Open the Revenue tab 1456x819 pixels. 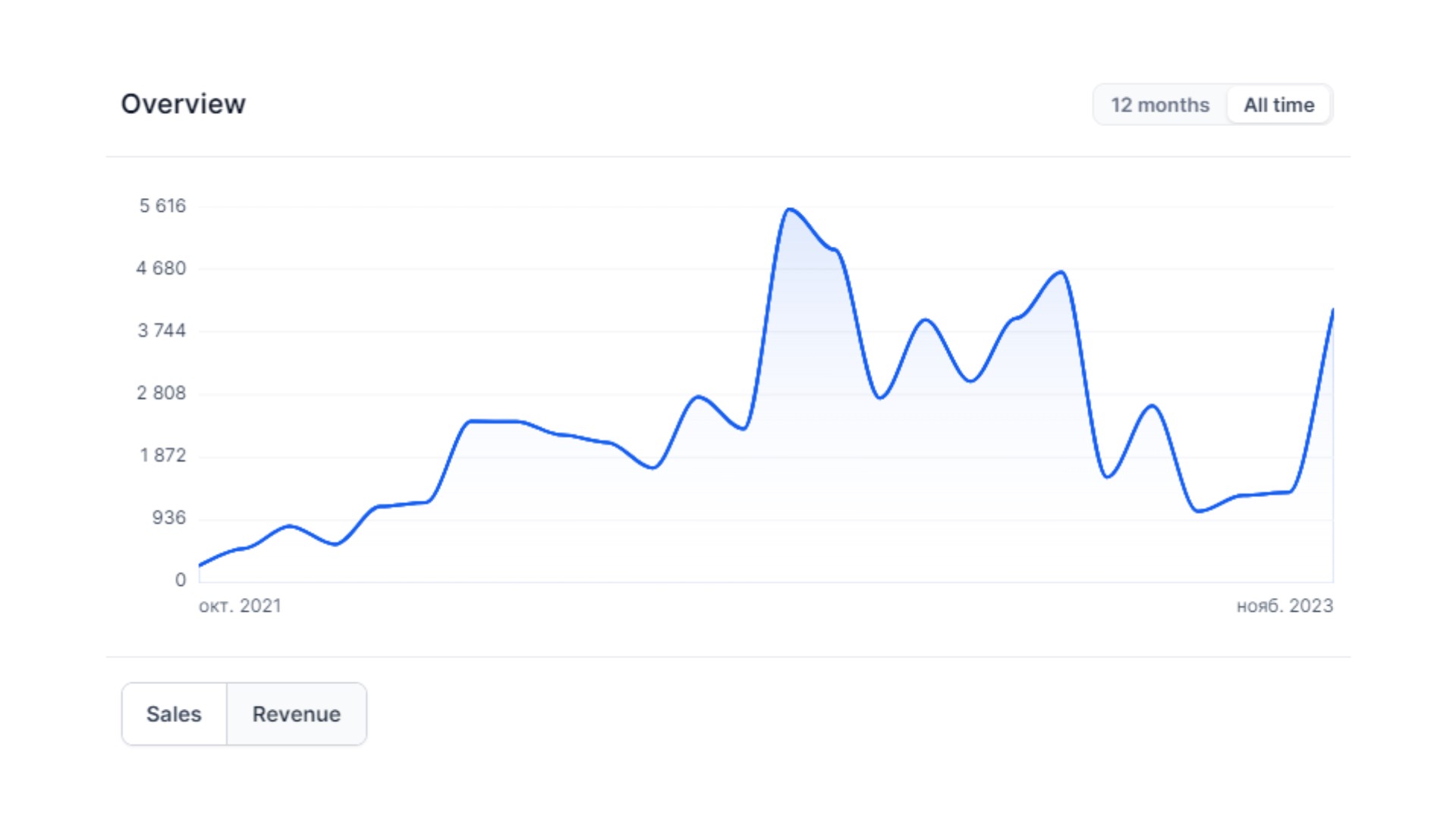[297, 713]
